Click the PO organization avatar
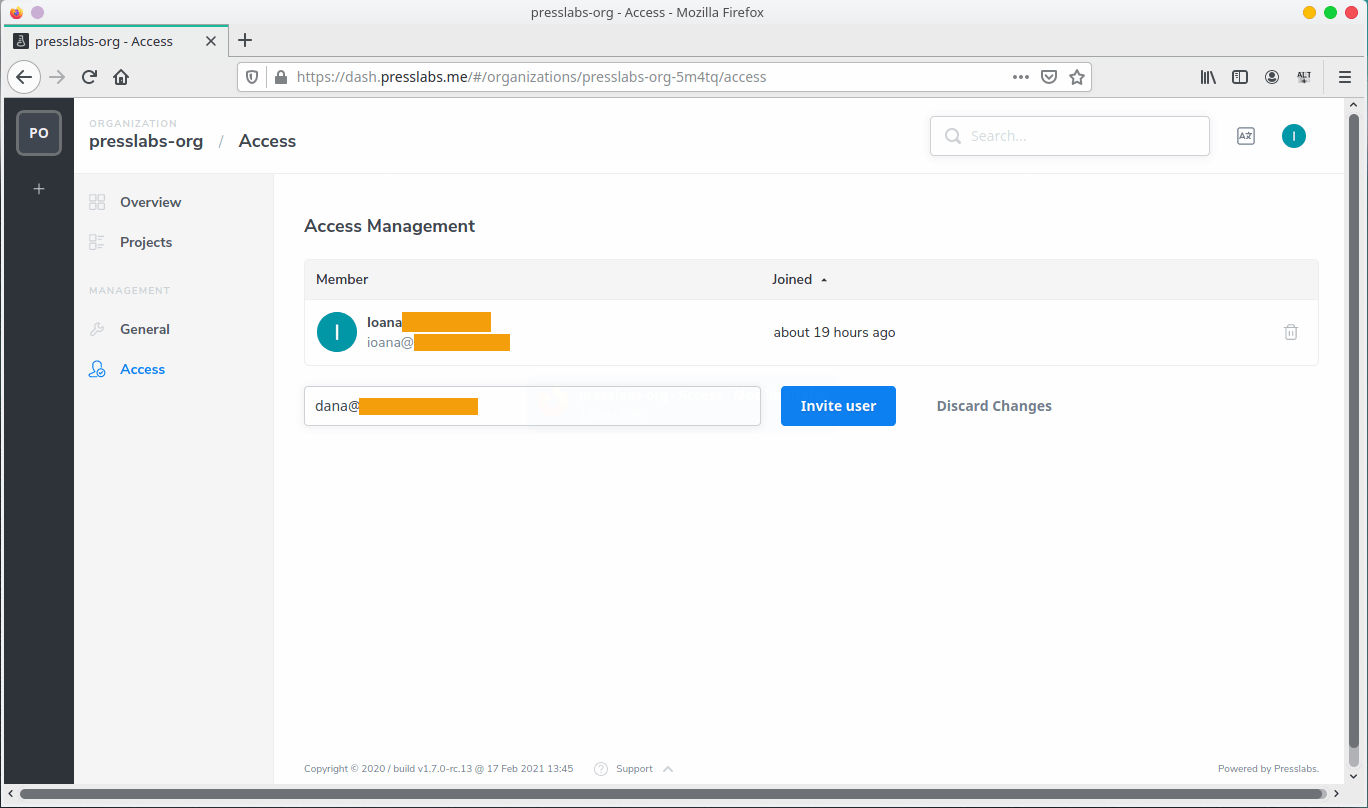This screenshot has width=1368, height=808. click(39, 133)
